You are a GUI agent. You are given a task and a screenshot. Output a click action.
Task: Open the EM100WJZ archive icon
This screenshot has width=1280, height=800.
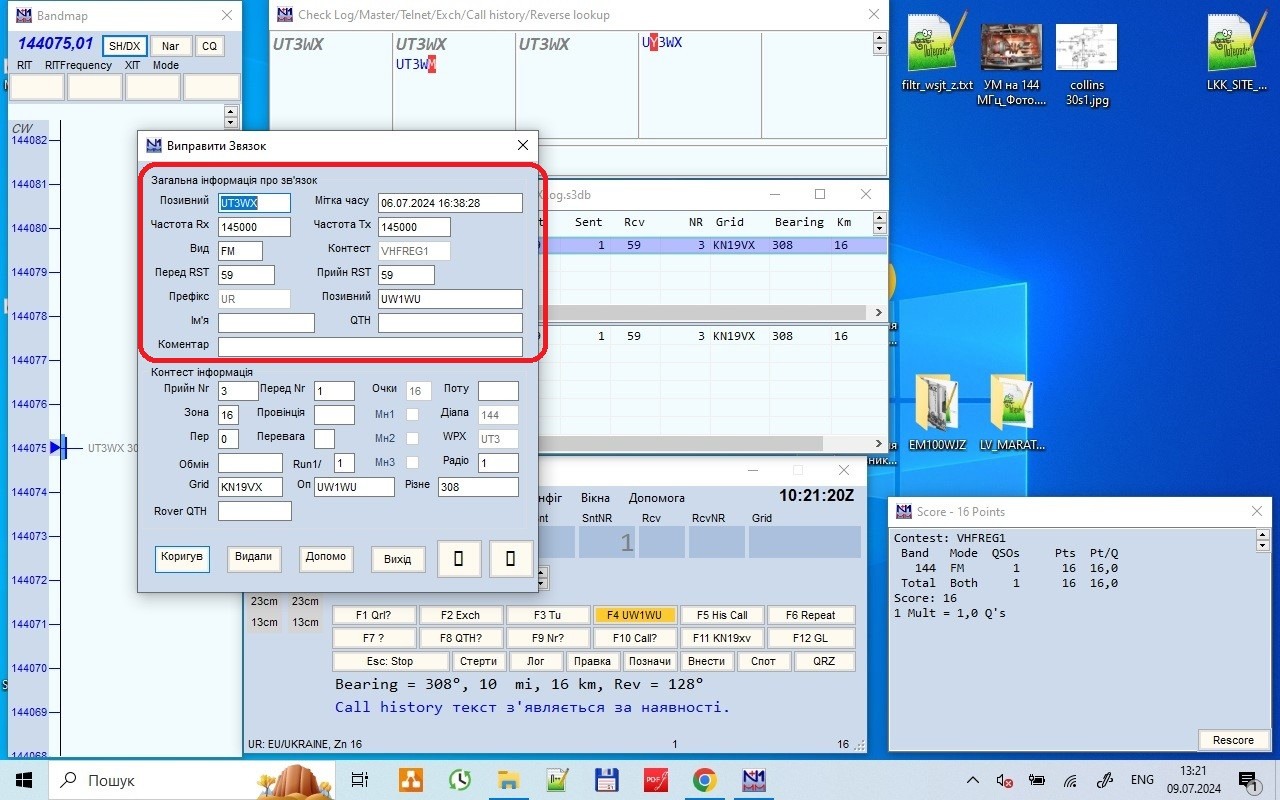point(937,412)
